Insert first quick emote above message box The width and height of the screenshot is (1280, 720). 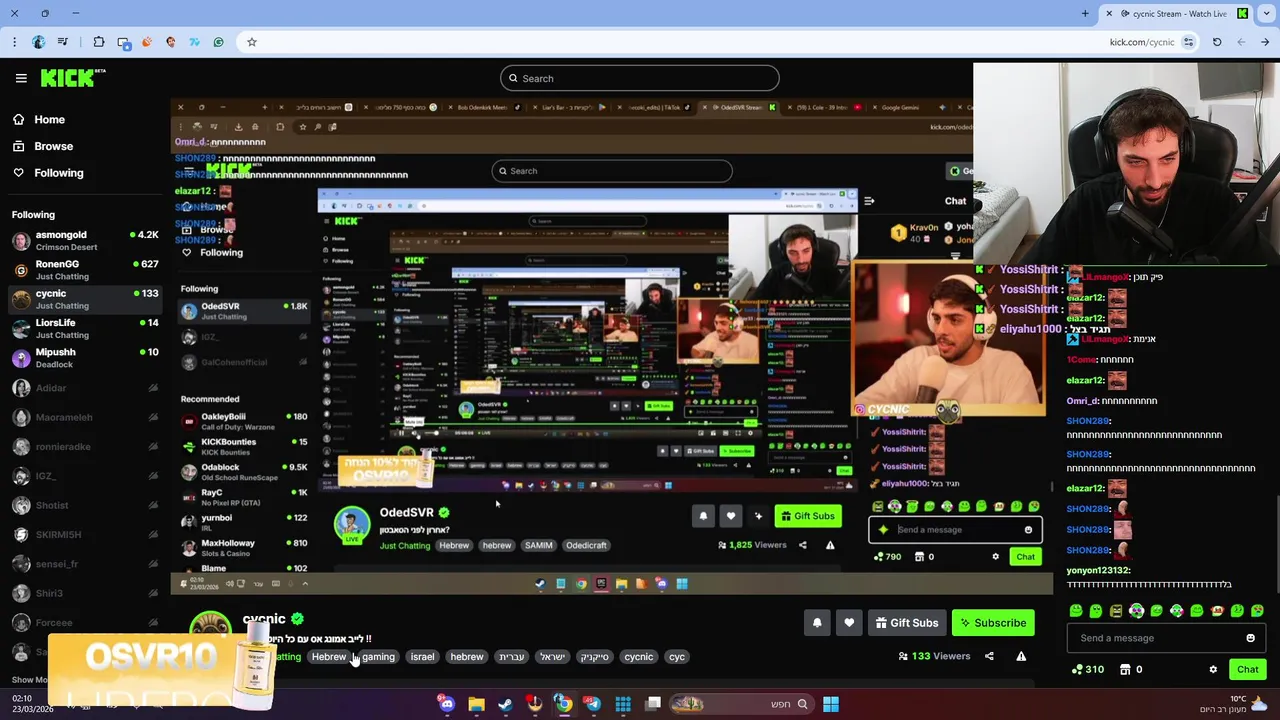(x=1076, y=611)
